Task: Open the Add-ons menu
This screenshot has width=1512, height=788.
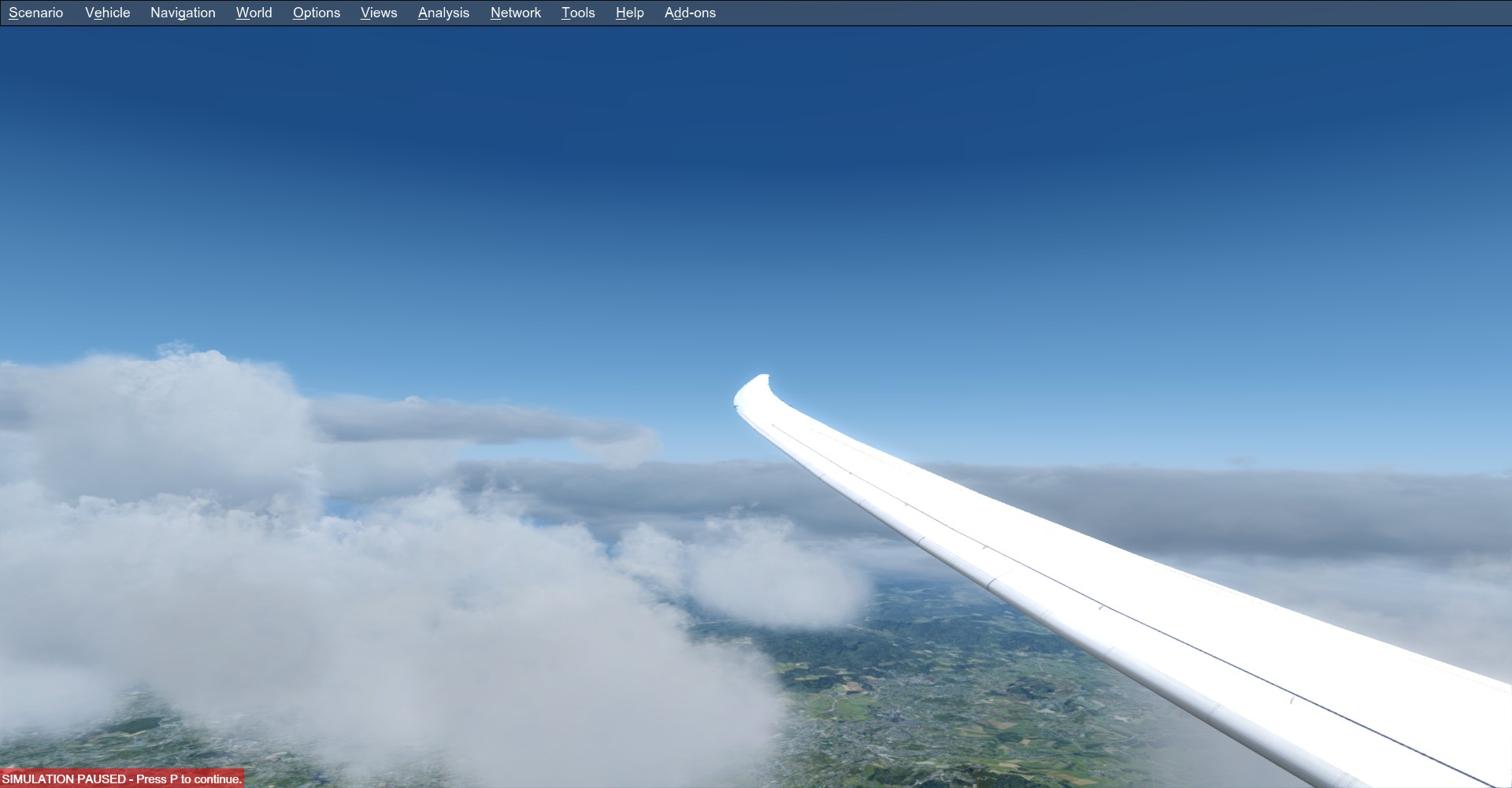Action: pyautogui.click(x=690, y=13)
